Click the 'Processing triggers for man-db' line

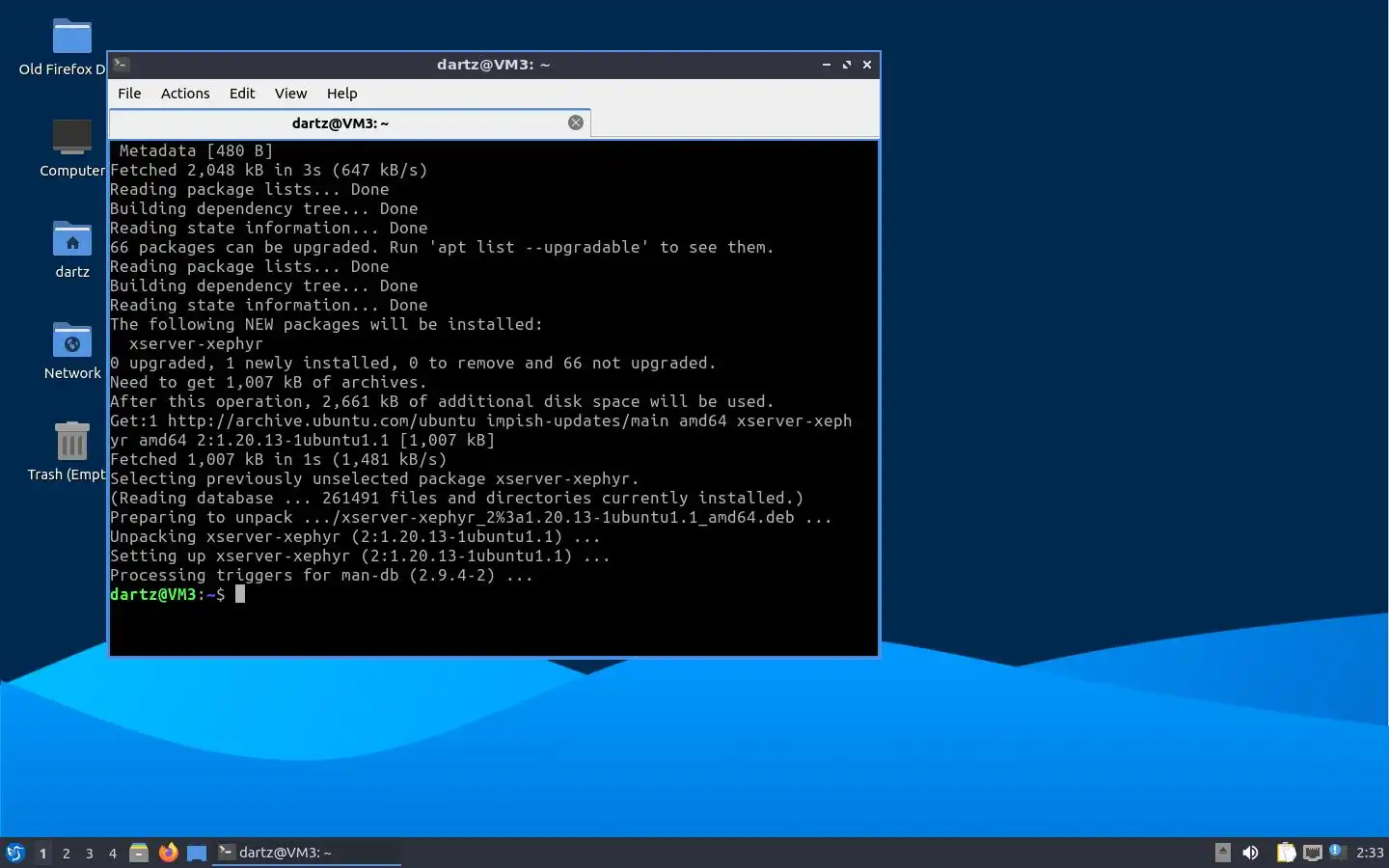click(x=321, y=575)
